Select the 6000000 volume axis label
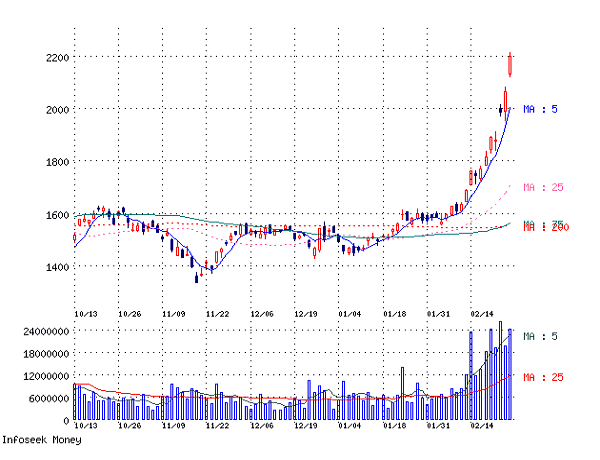600x460 pixels. 49,399
